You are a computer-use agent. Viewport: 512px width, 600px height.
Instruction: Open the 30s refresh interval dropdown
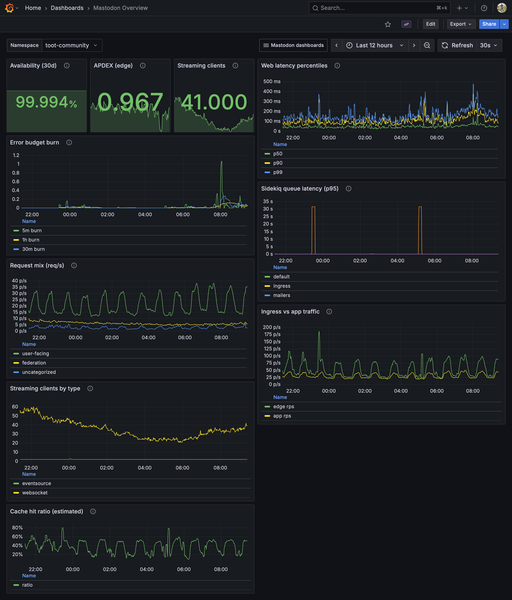pos(489,45)
